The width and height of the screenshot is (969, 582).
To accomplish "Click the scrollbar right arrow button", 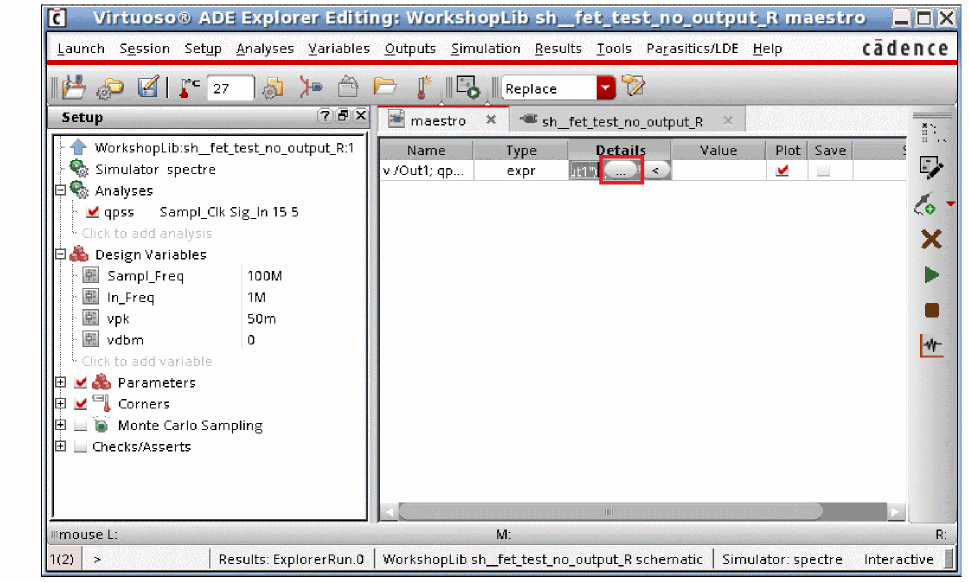I will click(896, 512).
